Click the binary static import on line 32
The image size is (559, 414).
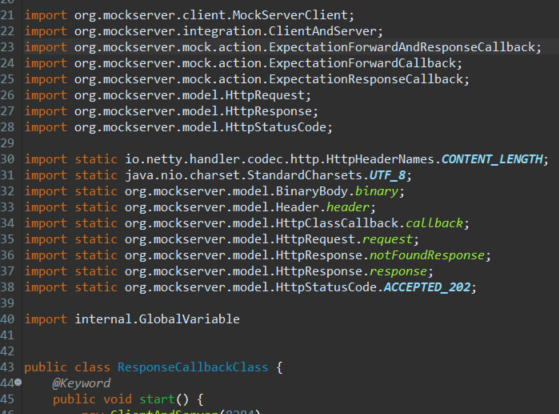[x=377, y=191]
